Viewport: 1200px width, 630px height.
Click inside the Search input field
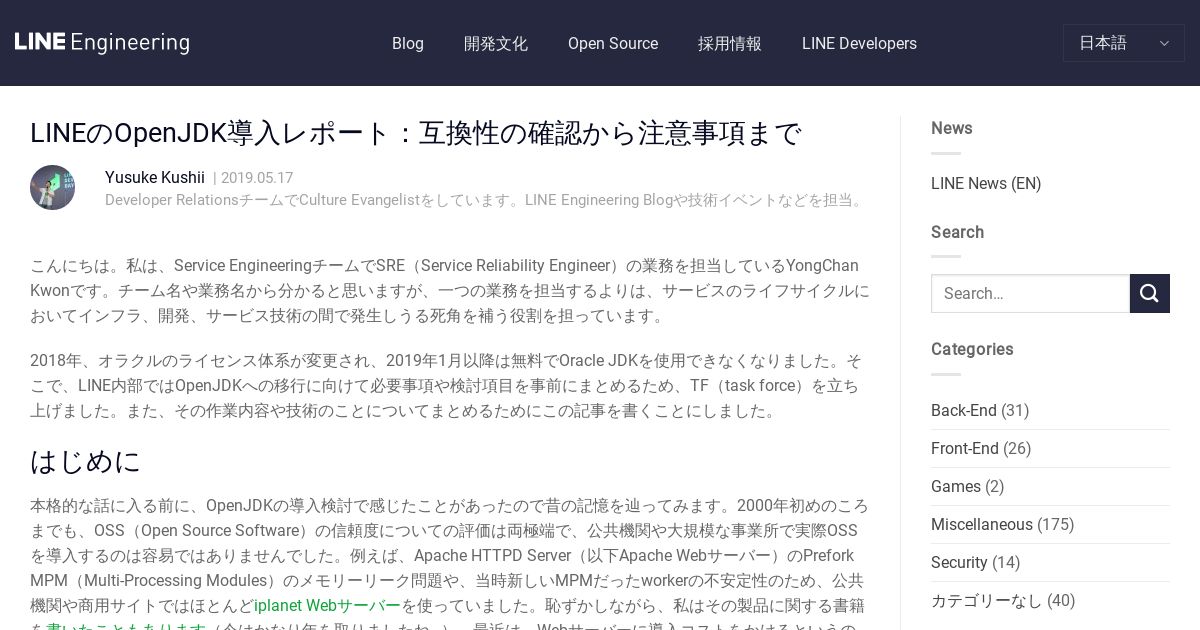click(x=1030, y=293)
